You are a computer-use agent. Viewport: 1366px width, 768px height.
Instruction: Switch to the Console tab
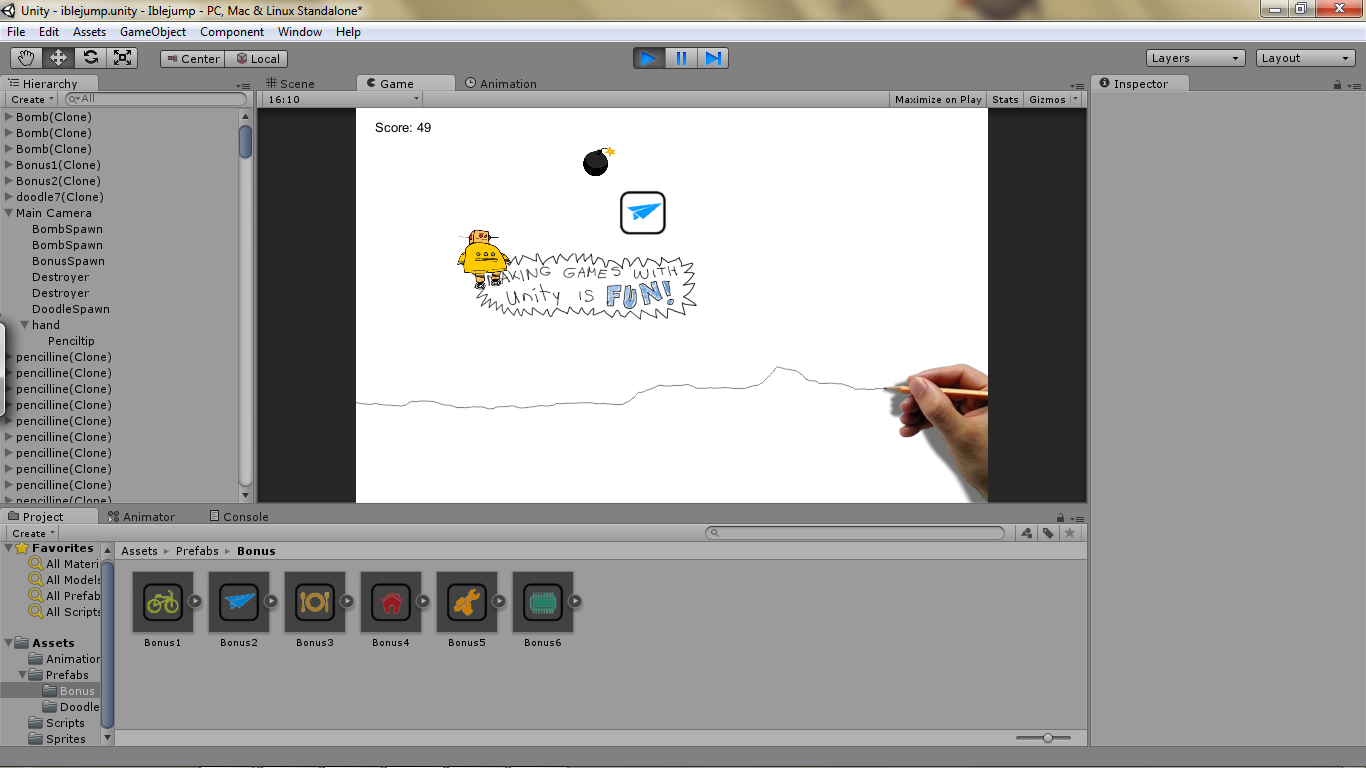coord(239,517)
